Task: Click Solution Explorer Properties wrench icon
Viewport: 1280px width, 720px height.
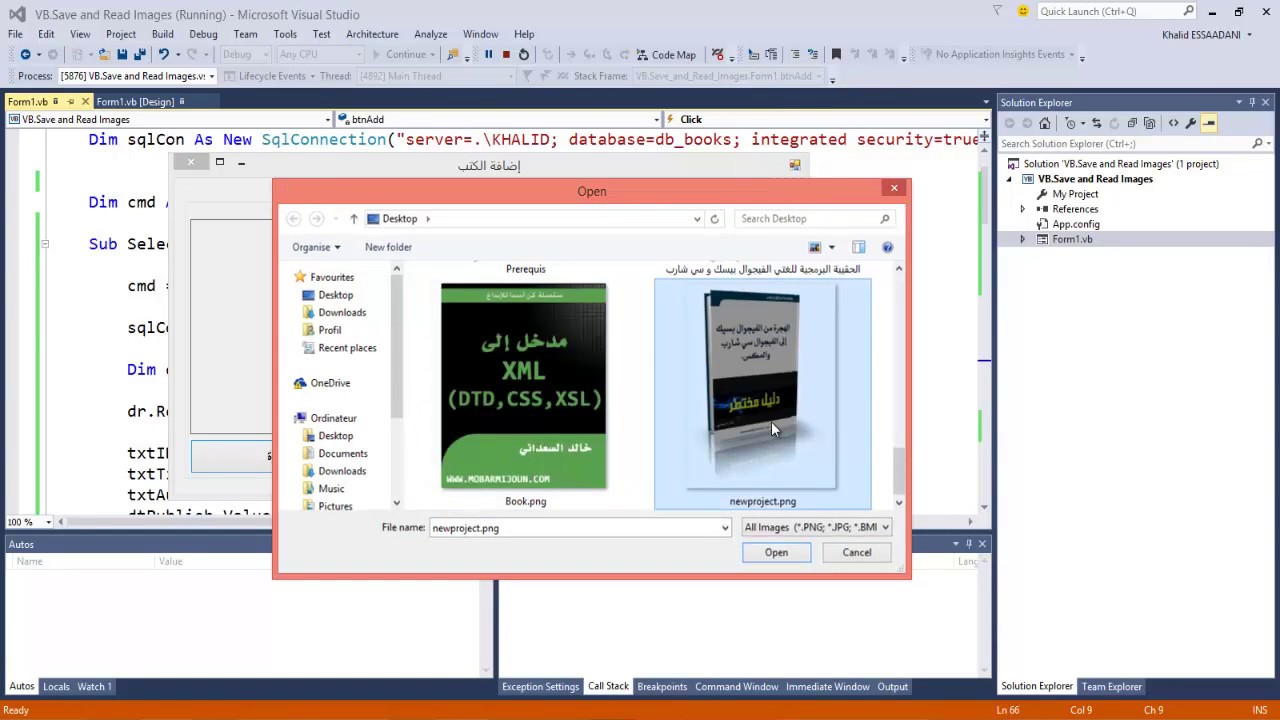Action: (x=1191, y=123)
